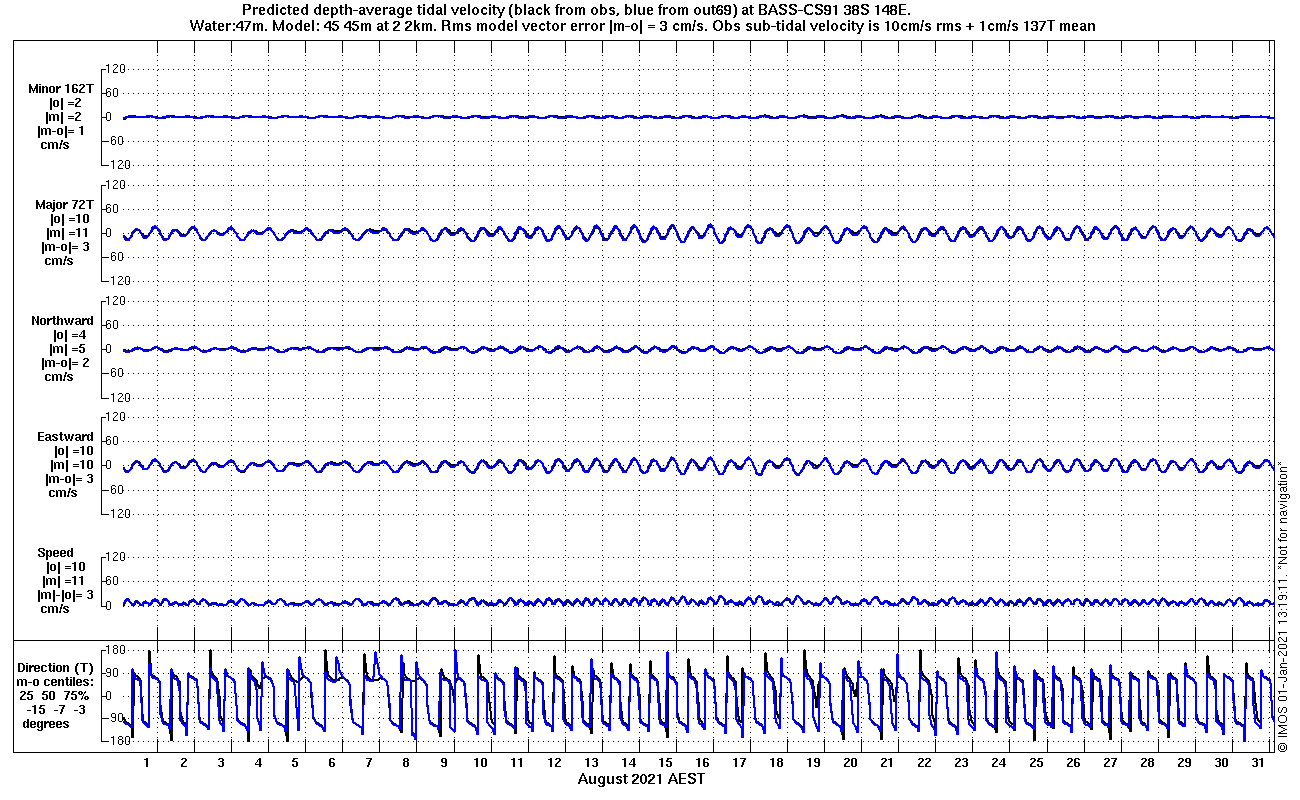Click date label '10' on the x-axis

coord(480,763)
